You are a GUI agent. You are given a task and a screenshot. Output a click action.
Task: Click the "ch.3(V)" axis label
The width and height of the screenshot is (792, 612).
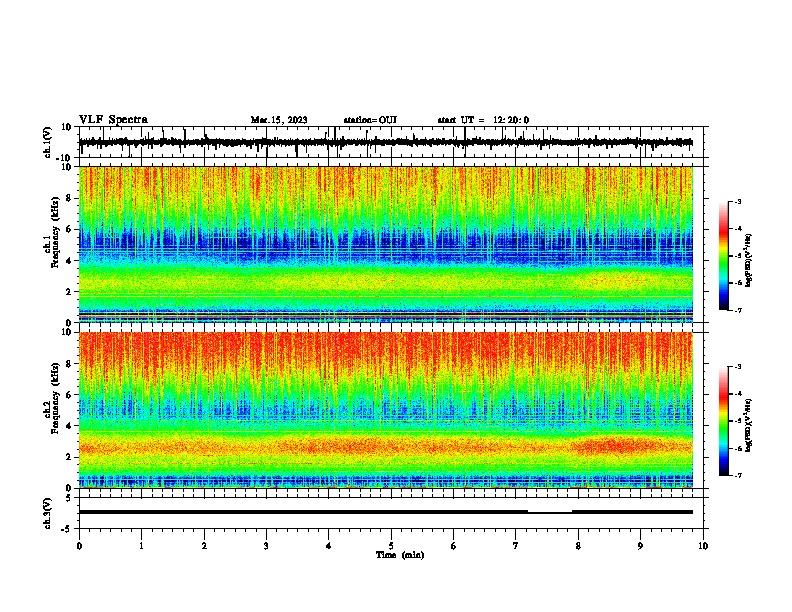47,513
